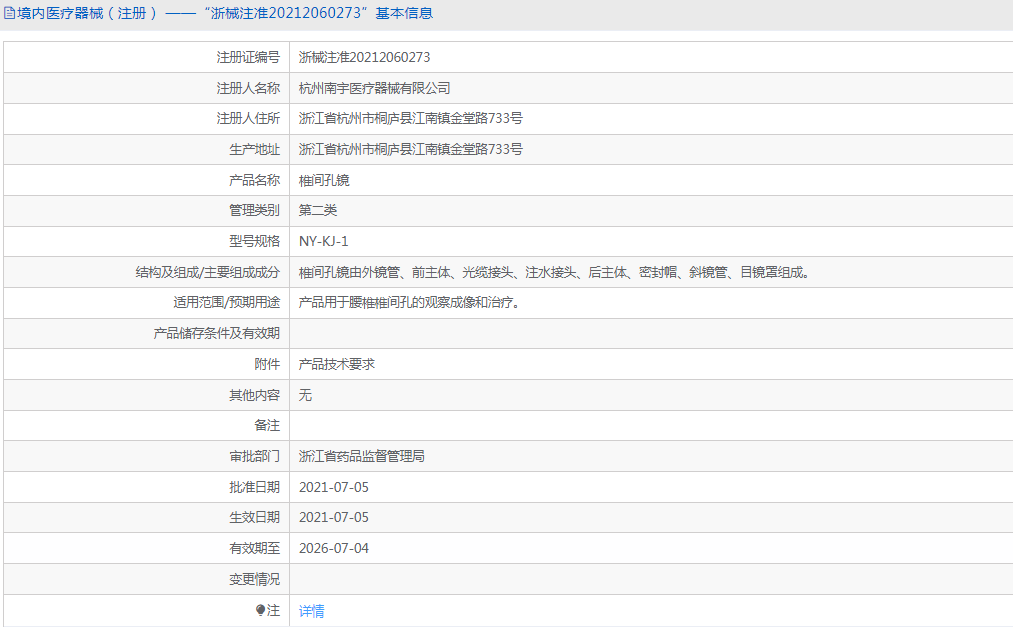Image resolution: width=1013 pixels, height=627 pixels.
Task: Click the attachment value 产品技术要求
Action: tap(337, 364)
